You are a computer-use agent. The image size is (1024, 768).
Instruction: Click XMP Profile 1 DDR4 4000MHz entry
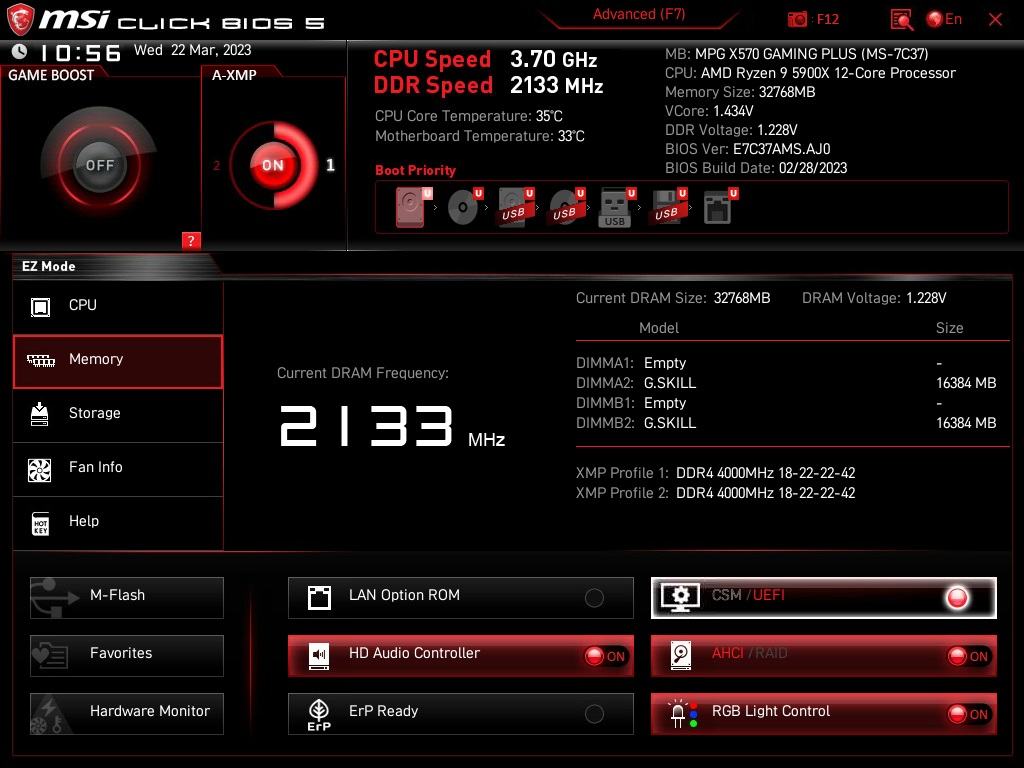715,473
